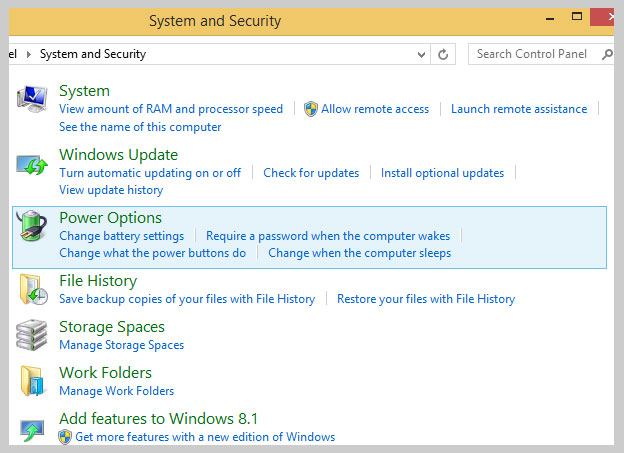Image resolution: width=624 pixels, height=453 pixels.
Task: Select System and Security breadcrumb in address bar
Action: click(x=93, y=54)
